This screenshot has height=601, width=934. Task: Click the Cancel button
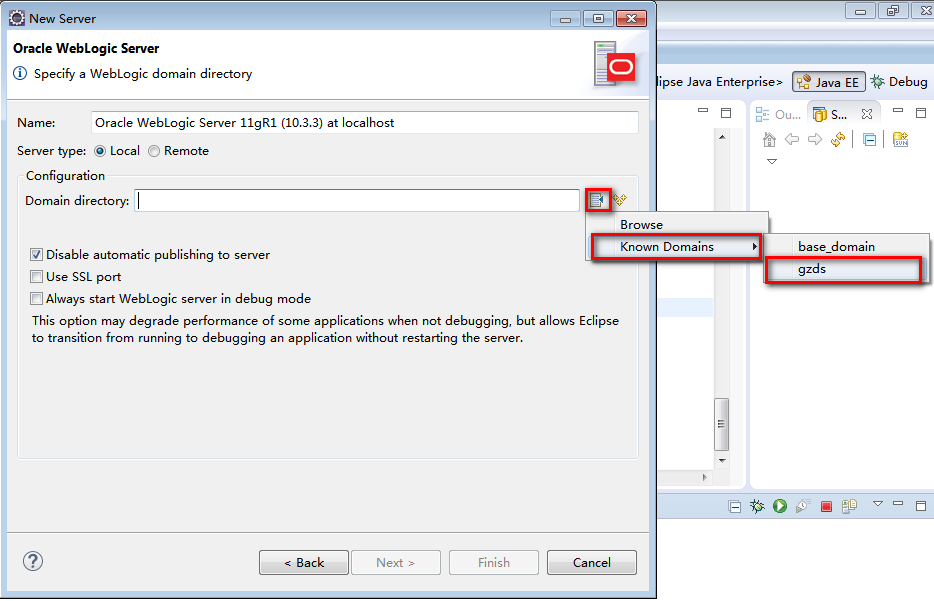click(591, 562)
